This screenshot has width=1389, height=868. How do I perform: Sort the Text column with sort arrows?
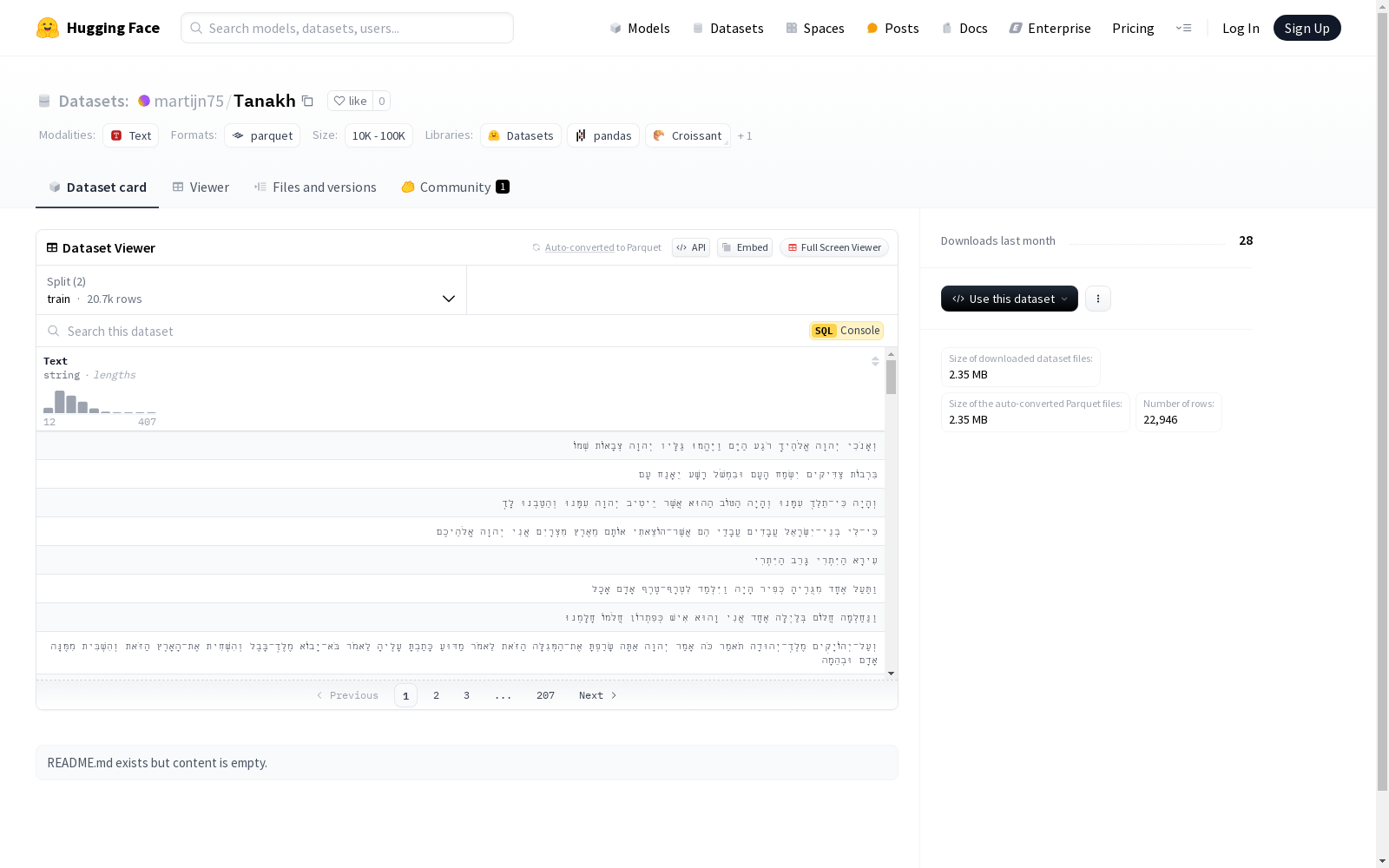[875, 361]
